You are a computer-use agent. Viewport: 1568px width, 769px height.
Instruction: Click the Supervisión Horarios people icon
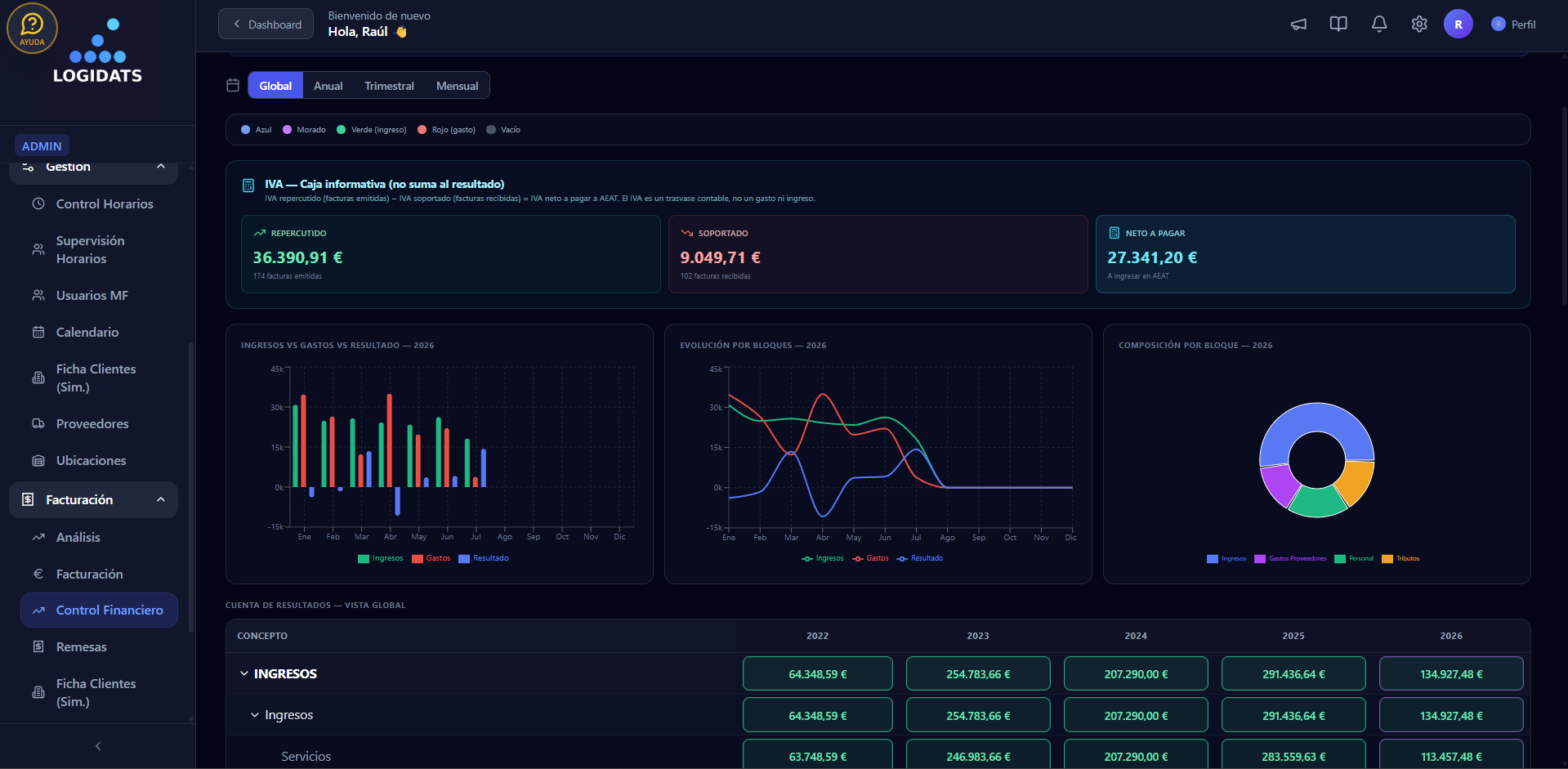[x=38, y=249]
